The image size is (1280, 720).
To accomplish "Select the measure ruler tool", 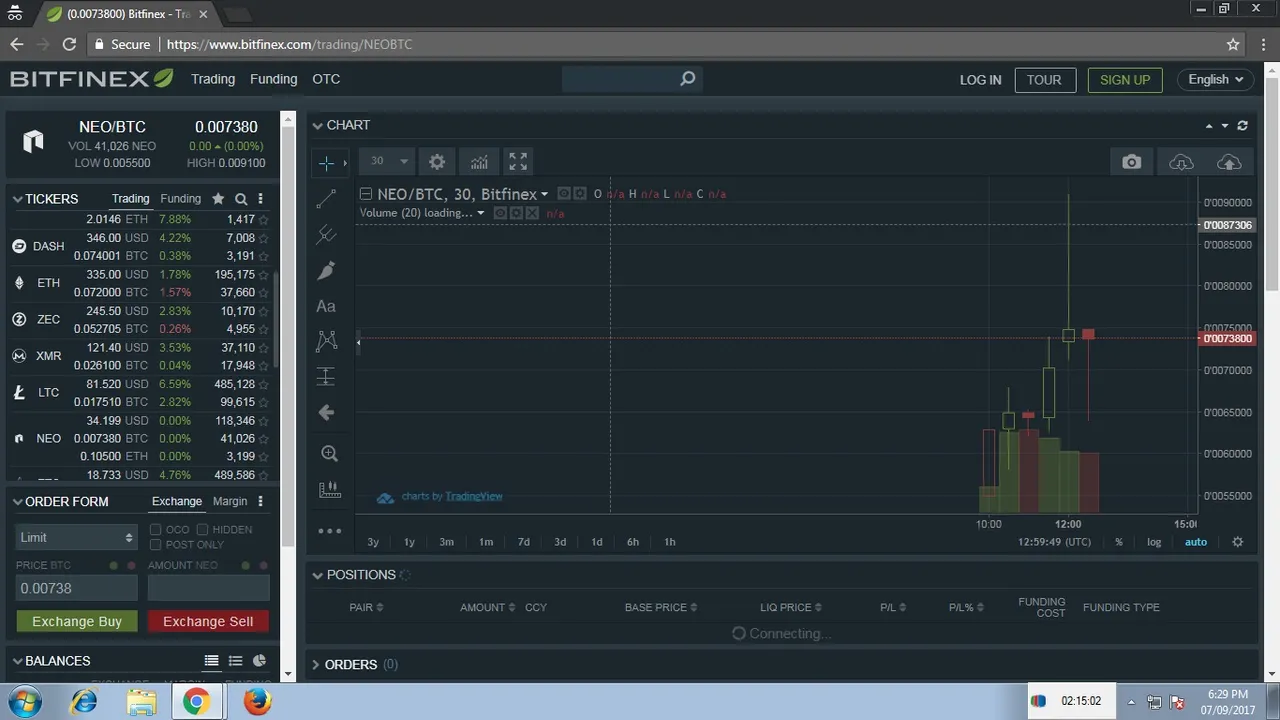I will tap(329, 490).
